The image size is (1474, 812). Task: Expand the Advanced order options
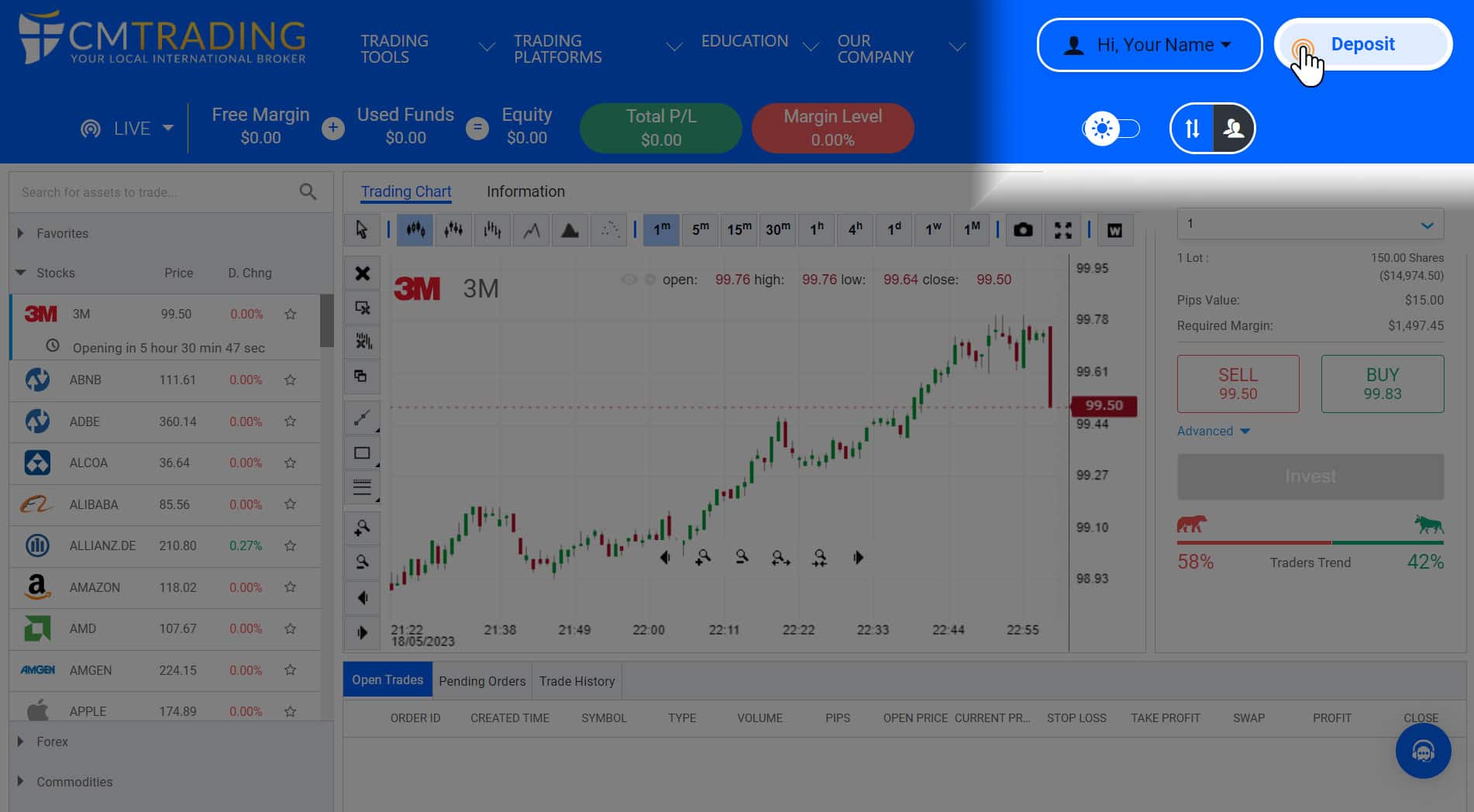pyautogui.click(x=1213, y=431)
